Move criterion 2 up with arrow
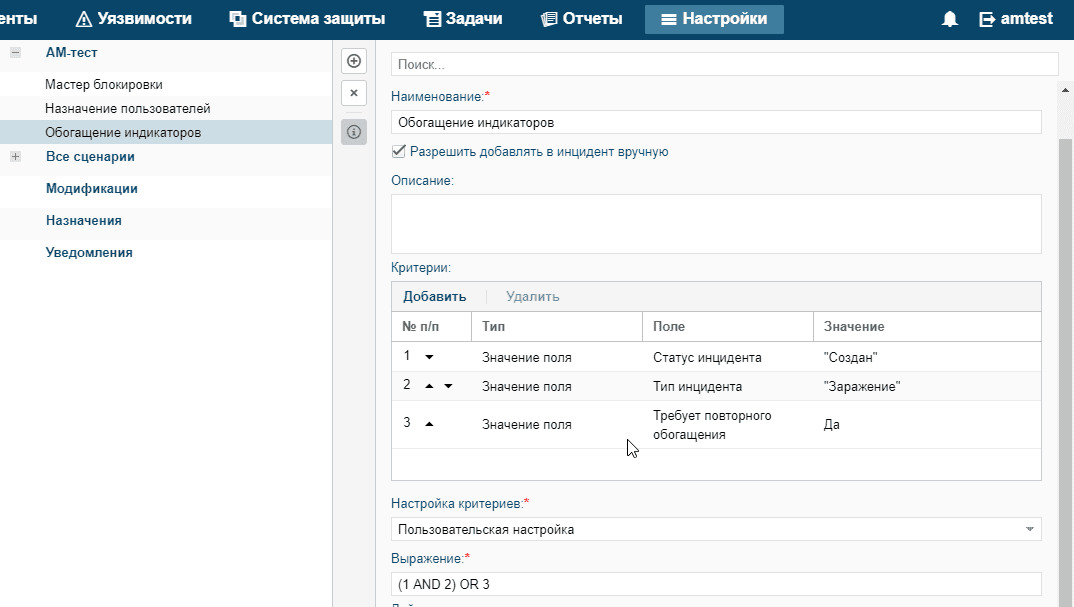This screenshot has height=607, width=1074. (429, 386)
